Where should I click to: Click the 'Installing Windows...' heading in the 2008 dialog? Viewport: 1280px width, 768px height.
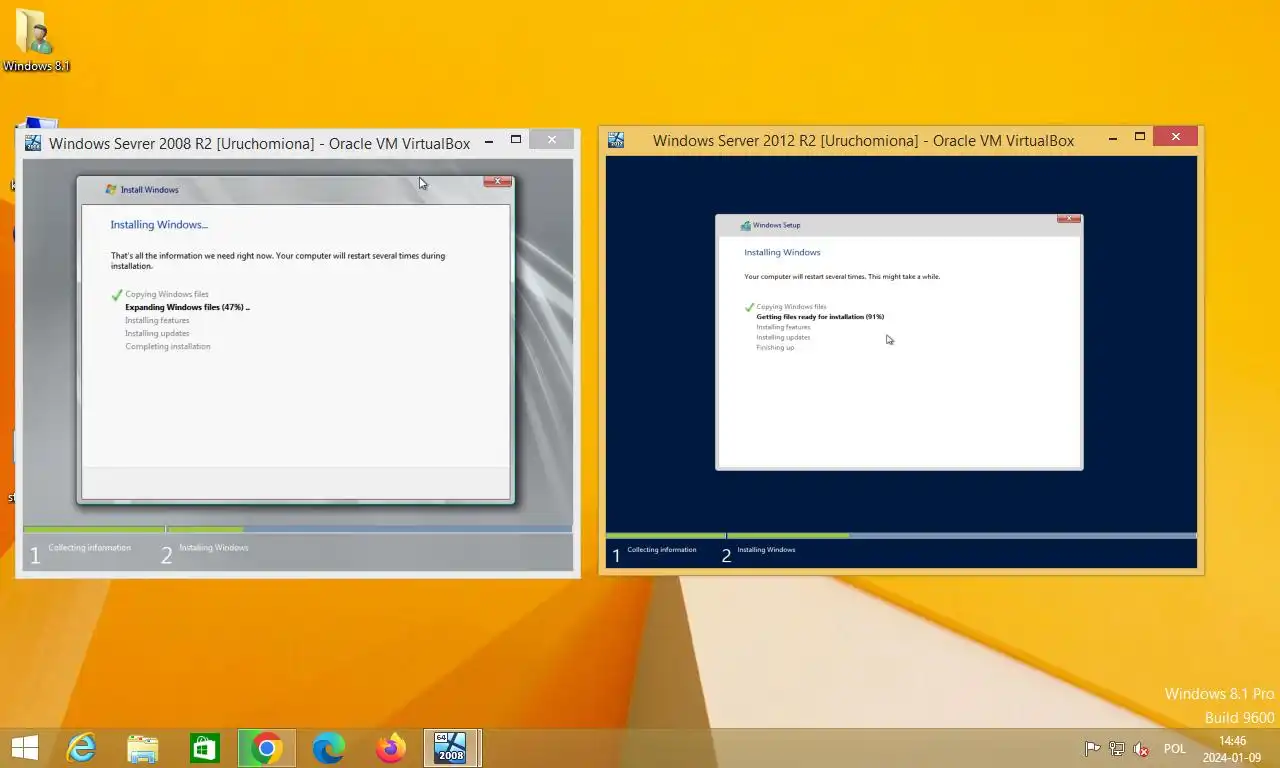[x=159, y=225]
